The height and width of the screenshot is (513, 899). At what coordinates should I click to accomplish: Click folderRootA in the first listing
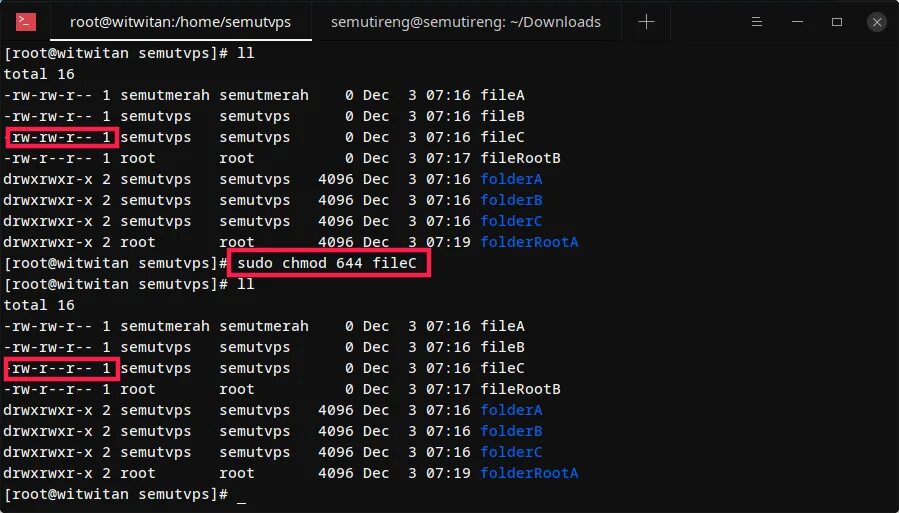click(x=529, y=242)
